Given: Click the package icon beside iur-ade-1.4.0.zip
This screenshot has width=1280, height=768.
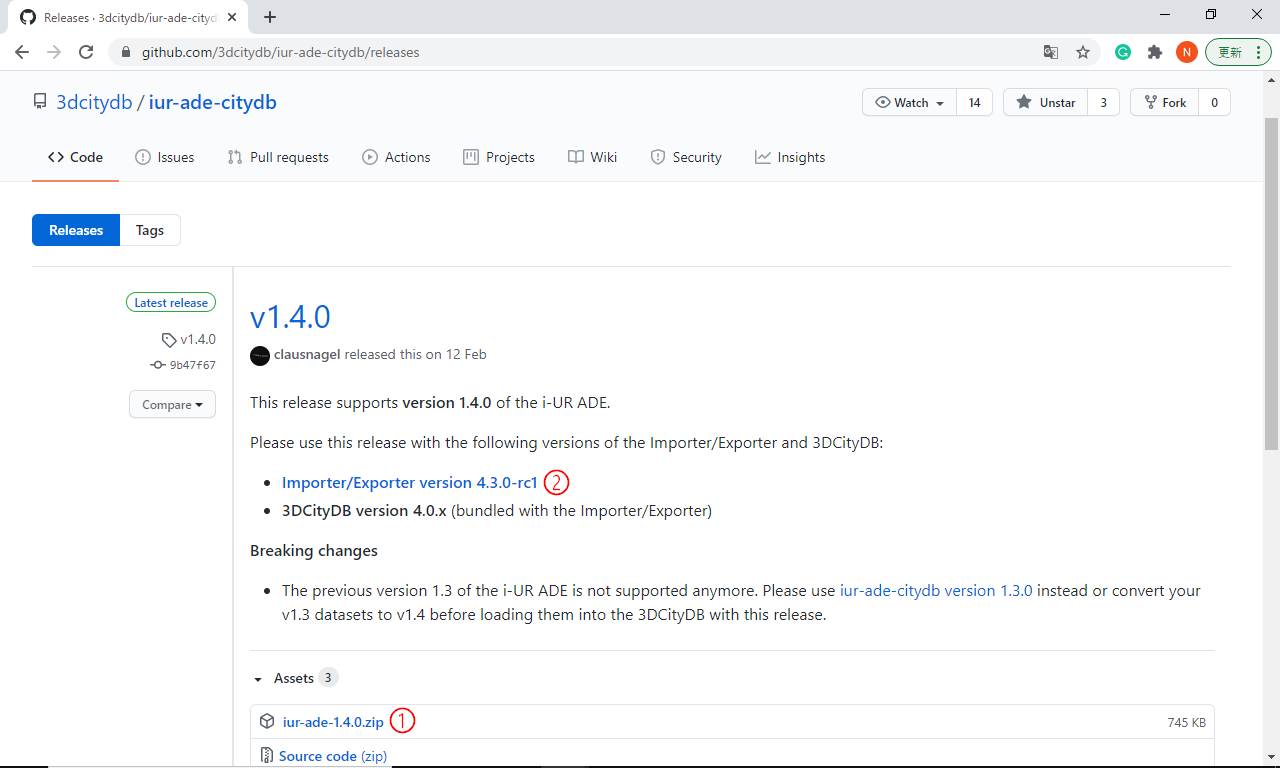Looking at the screenshot, I should (x=267, y=721).
